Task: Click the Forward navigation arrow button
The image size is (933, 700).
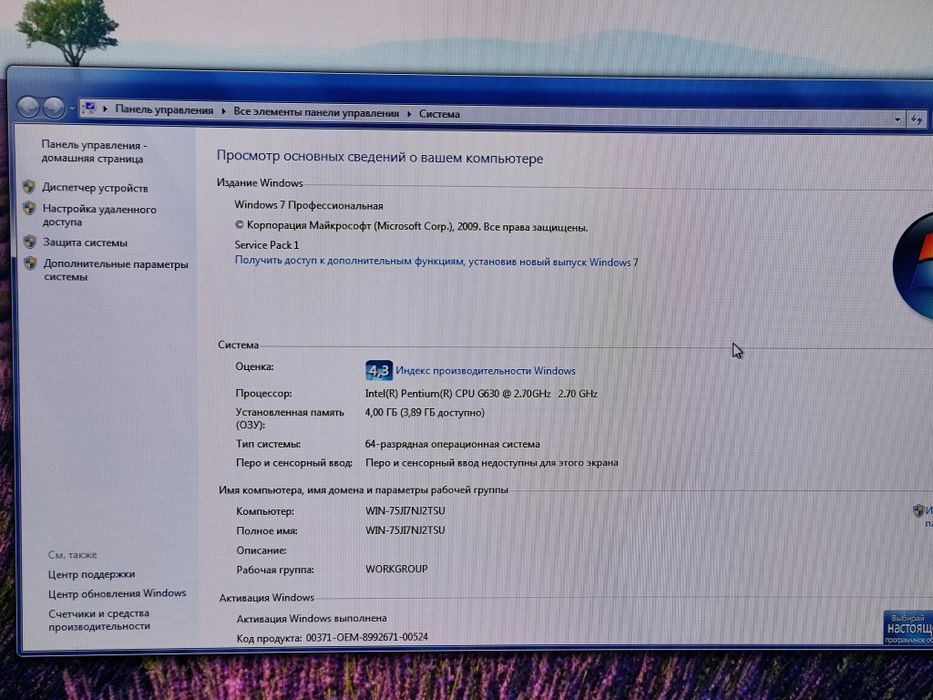Action: click(54, 108)
